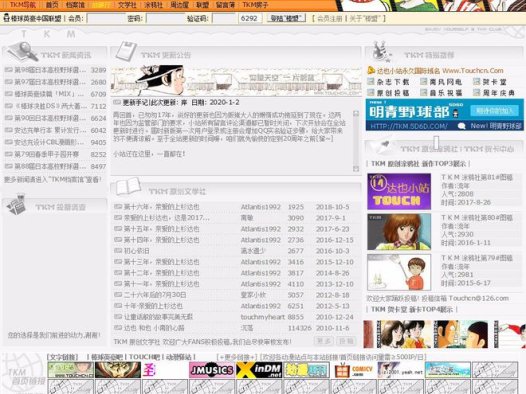The image size is (526, 394).
Task: Click the speech bubble icon in 明青野球部 banner
Action: pyautogui.click(x=462, y=126)
